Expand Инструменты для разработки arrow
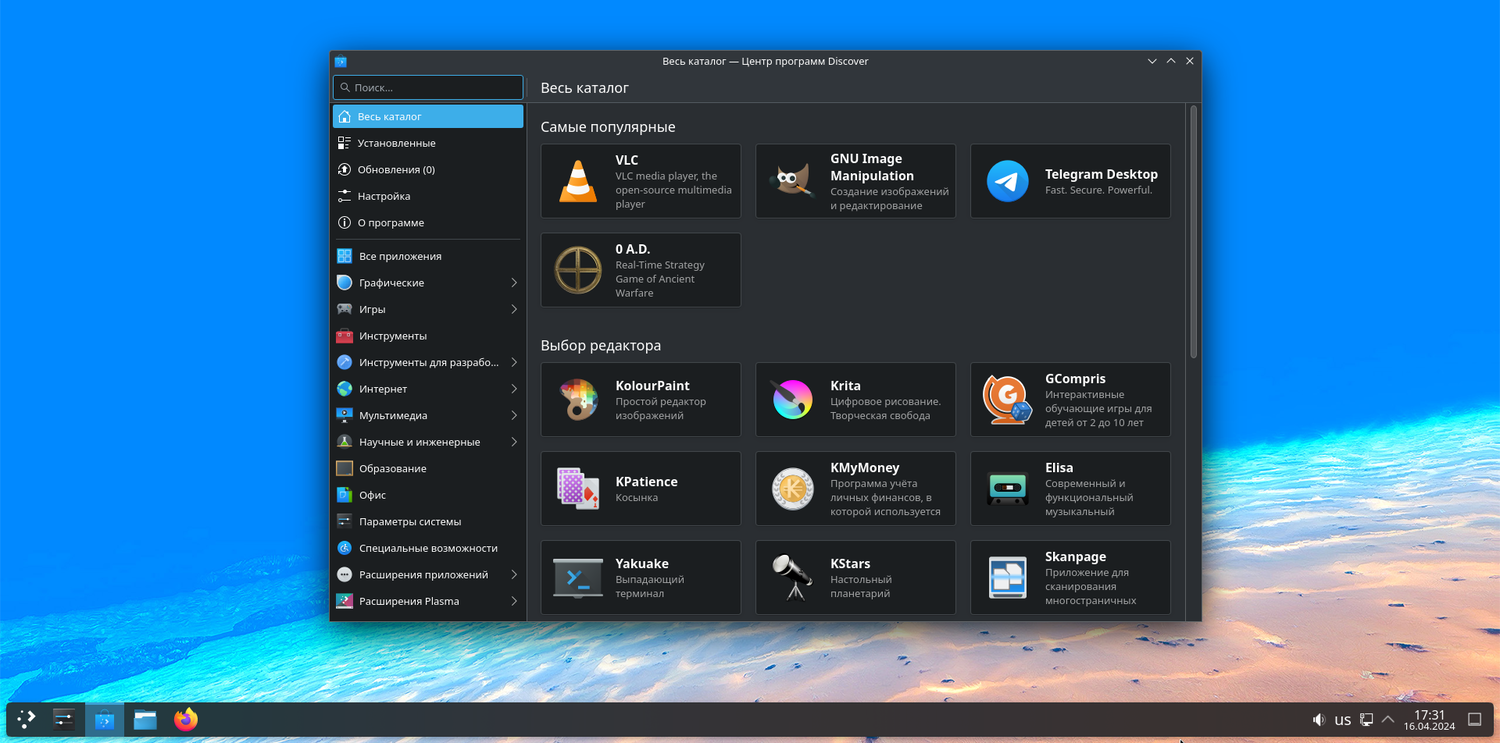The image size is (1500, 743). coord(514,362)
